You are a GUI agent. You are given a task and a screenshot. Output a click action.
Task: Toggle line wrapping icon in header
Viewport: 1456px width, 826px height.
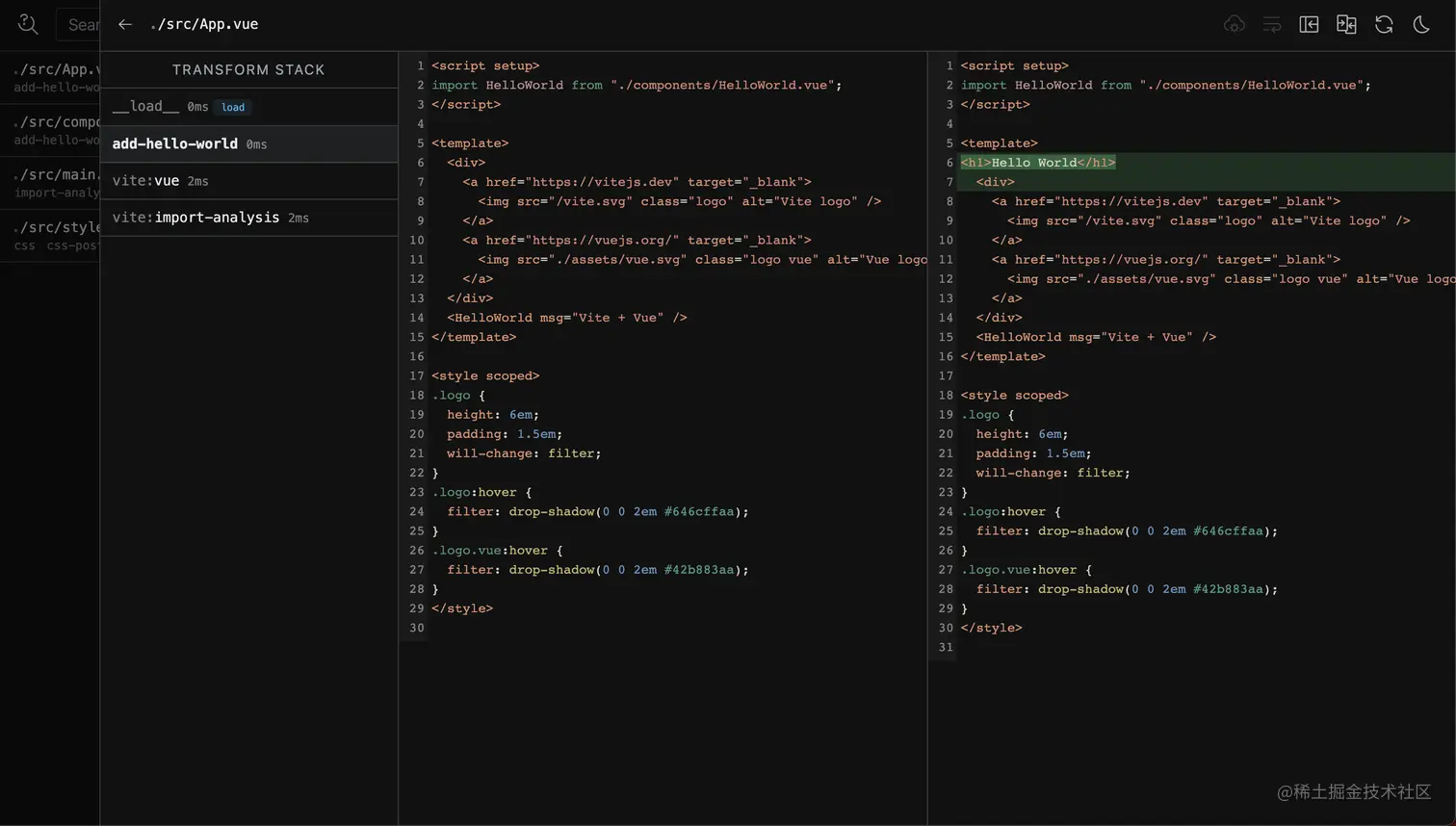click(1271, 24)
